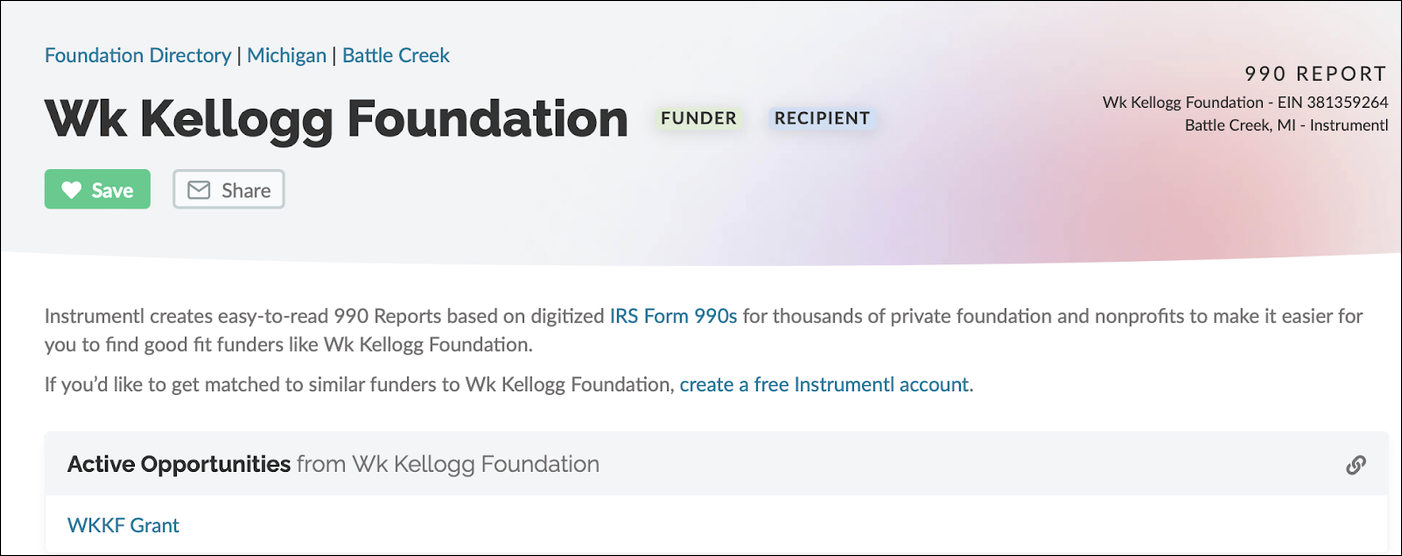Click the envelope icon on Share button
This screenshot has width=1402, height=556.
pos(199,190)
